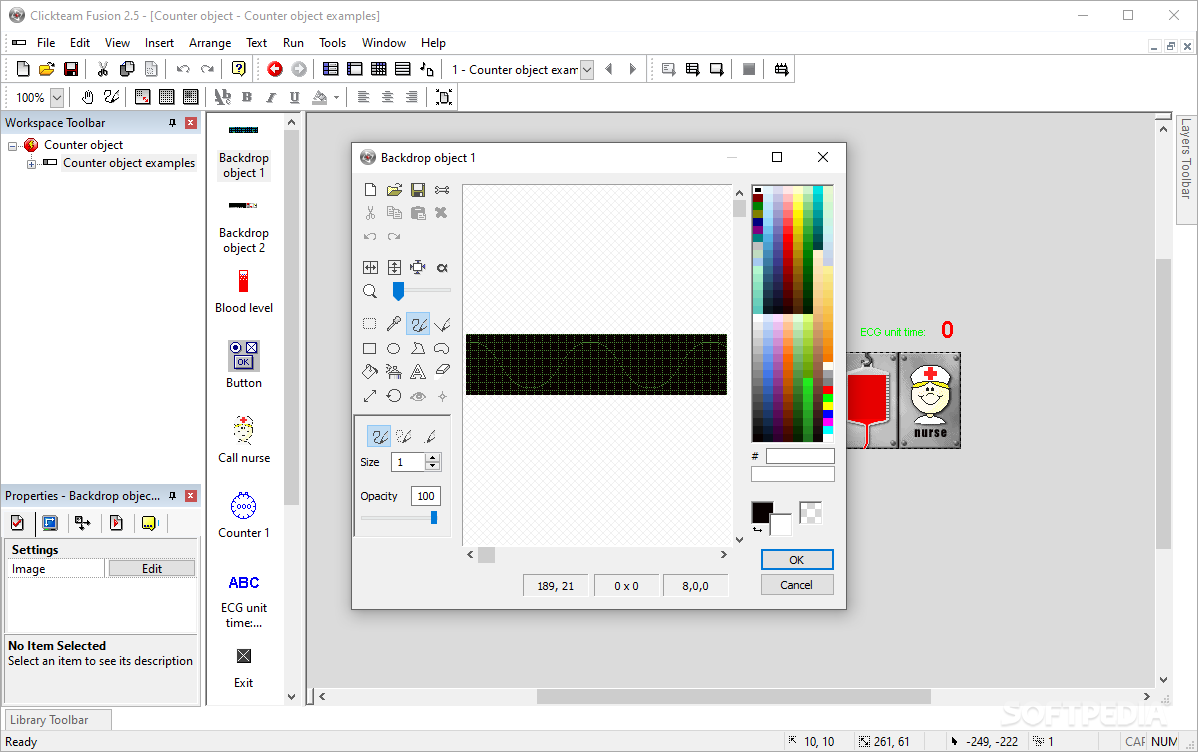This screenshot has height=752, width=1198.
Task: Open the Run menu
Action: pyautogui.click(x=293, y=43)
